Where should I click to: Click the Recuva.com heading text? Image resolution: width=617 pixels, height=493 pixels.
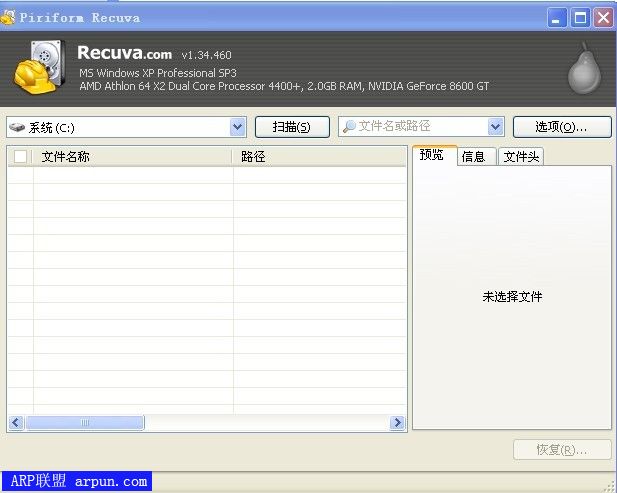(x=124, y=53)
